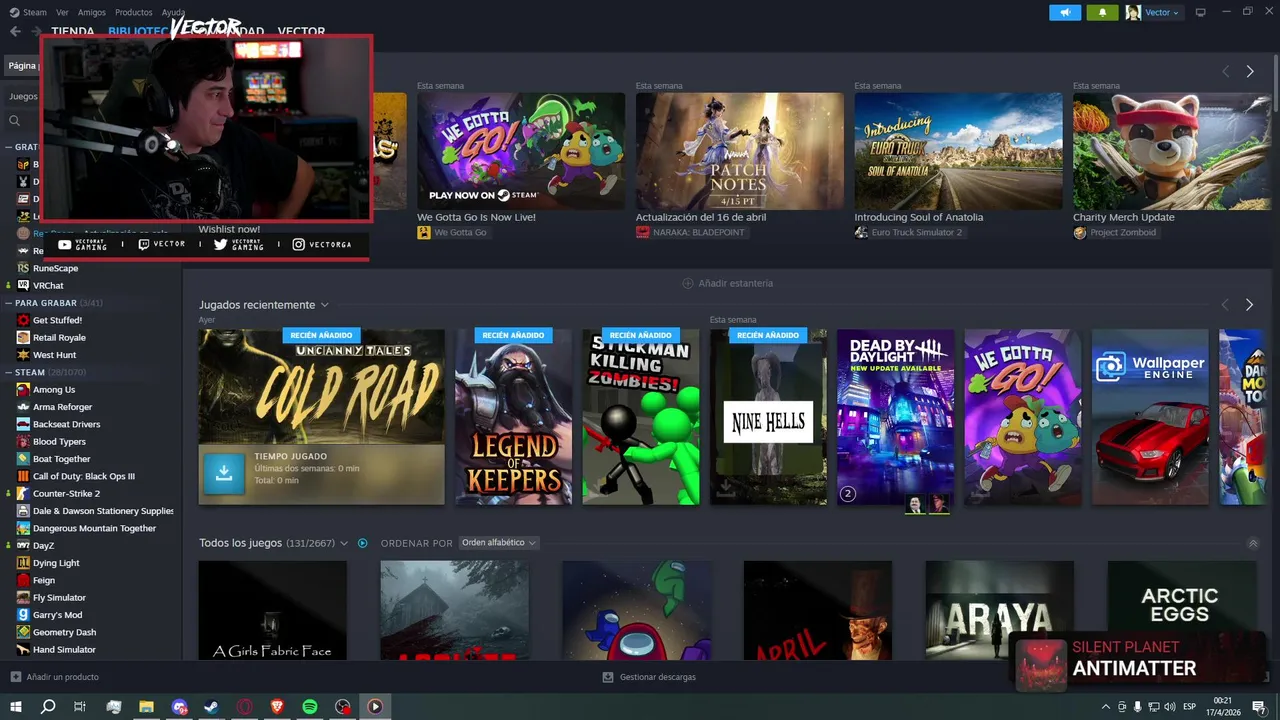The width and height of the screenshot is (1280, 720).
Task: Click the Counter-Strike 2 sidebar icon
Action: (23, 493)
